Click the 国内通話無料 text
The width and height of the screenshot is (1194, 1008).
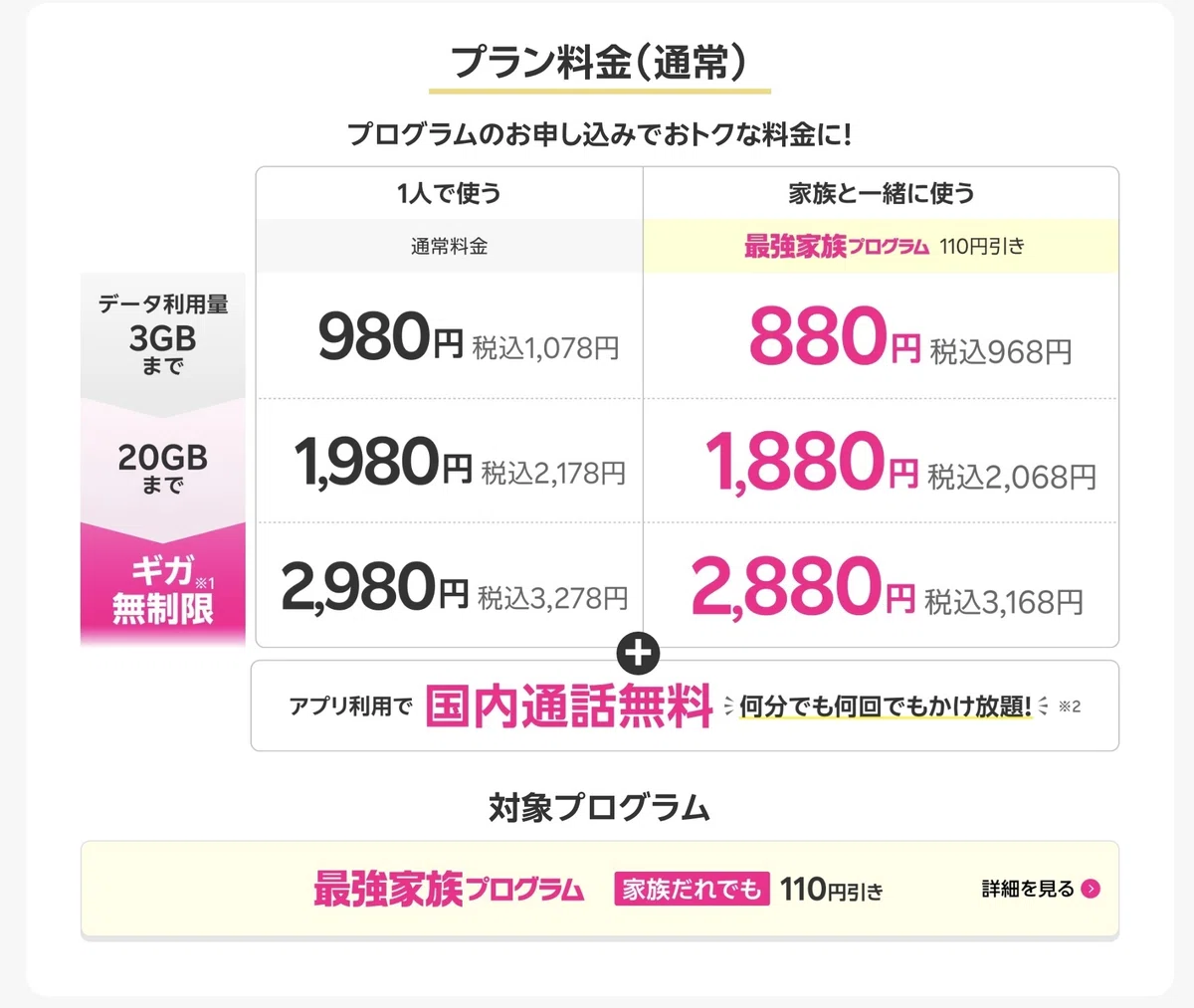[x=569, y=706]
